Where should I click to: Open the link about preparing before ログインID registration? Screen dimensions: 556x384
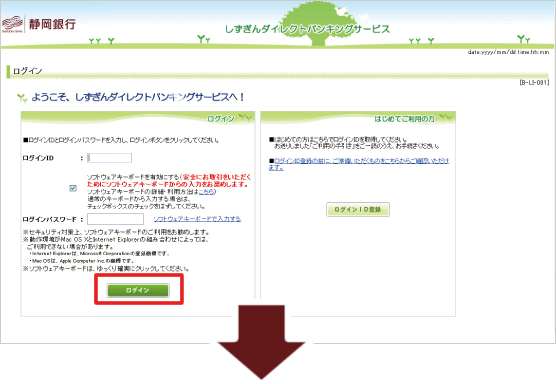(359, 164)
